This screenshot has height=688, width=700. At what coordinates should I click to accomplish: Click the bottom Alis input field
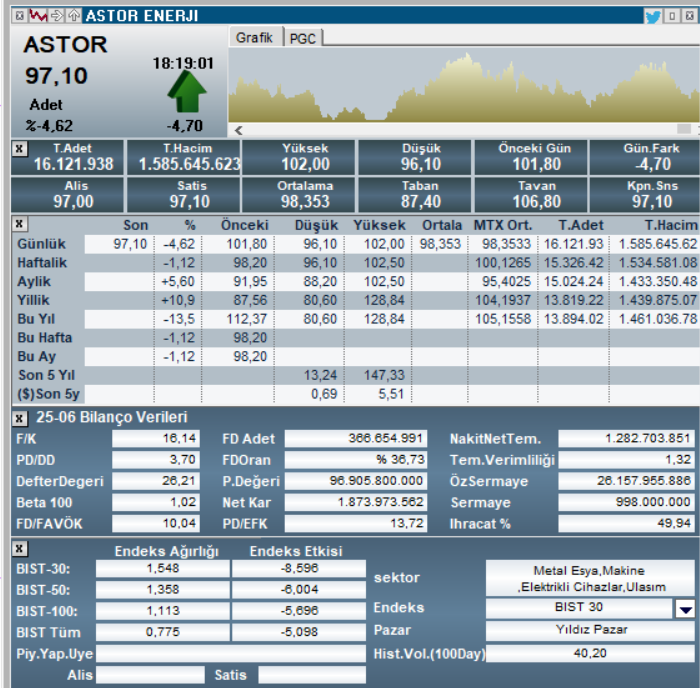(150, 675)
